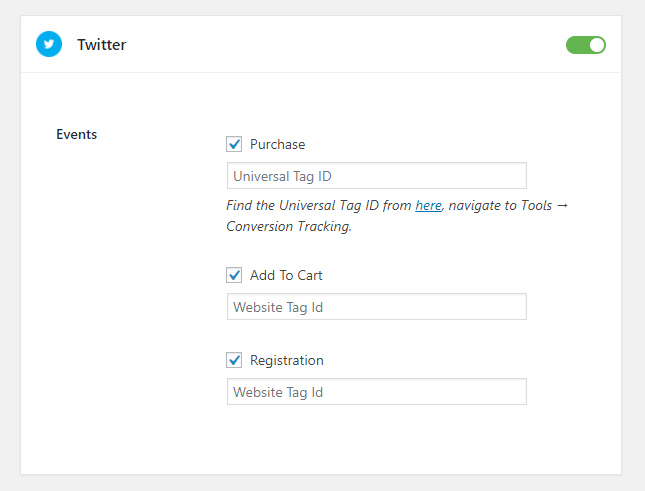645x491 pixels.
Task: Click the Purchase label text
Action: click(278, 144)
